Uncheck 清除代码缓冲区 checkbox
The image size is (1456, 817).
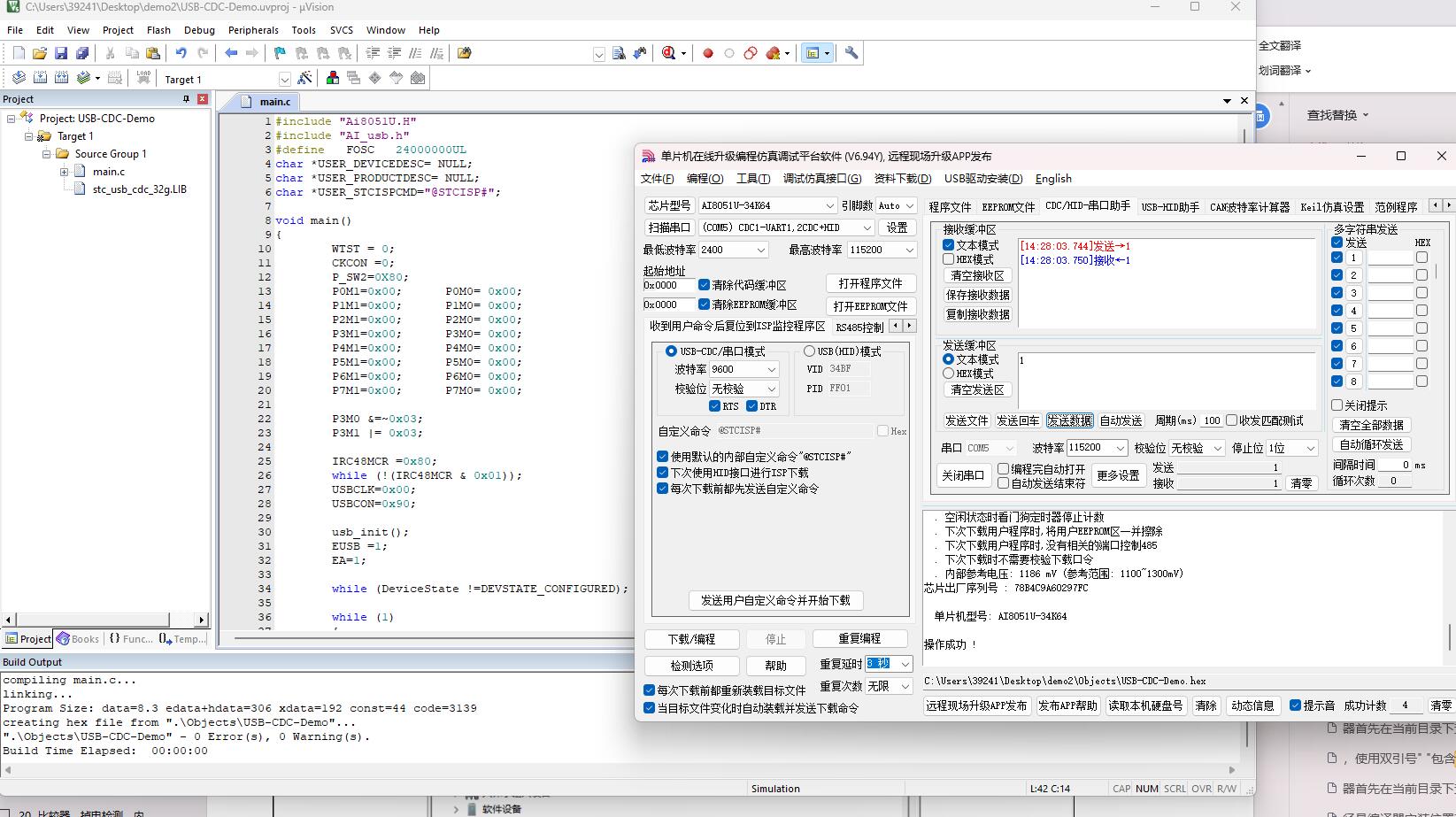(704, 284)
